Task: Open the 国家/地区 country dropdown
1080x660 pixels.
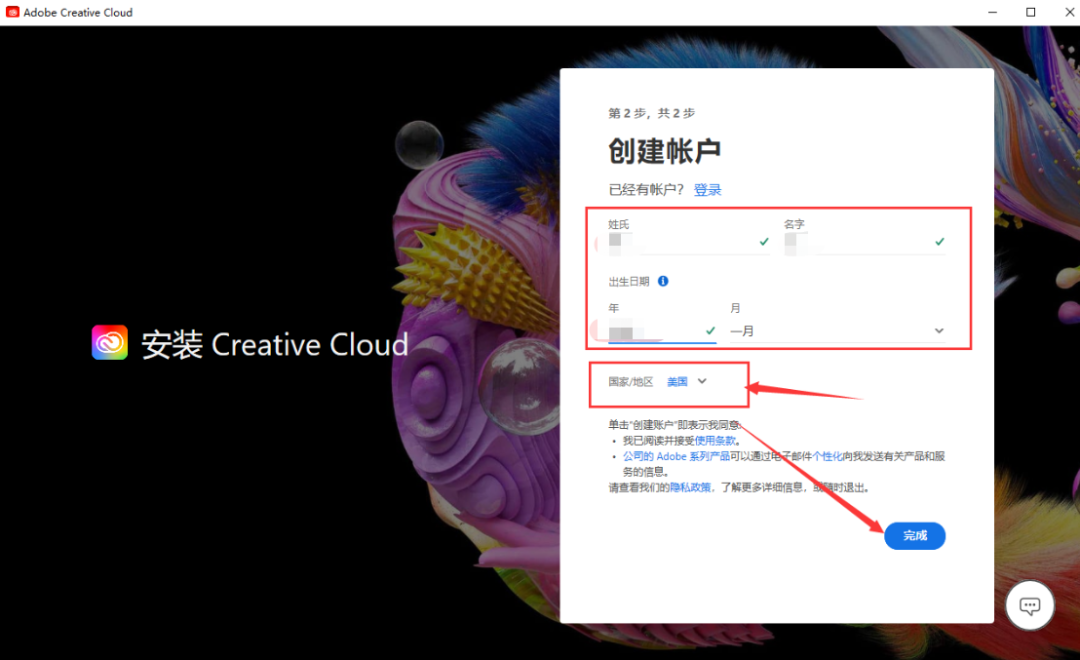Action: tap(687, 381)
